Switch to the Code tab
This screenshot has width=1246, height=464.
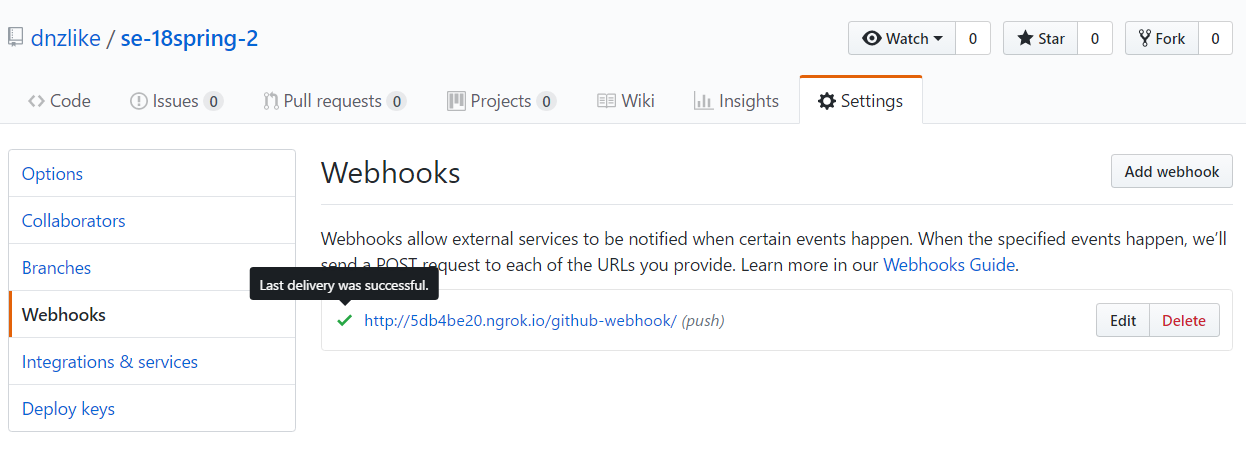[x=59, y=101]
